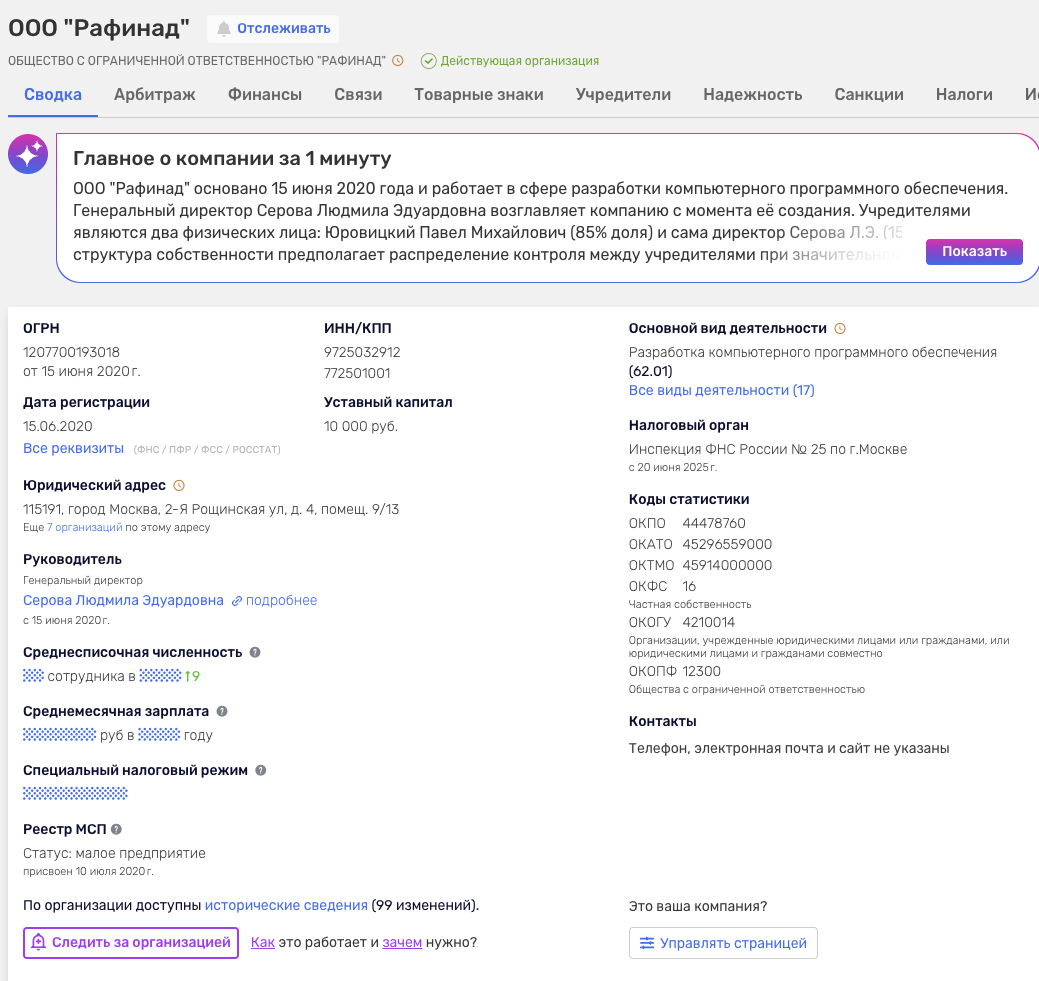Follow the исторические сведения link
Viewport: 1039px width, 981px height.
coord(286,905)
